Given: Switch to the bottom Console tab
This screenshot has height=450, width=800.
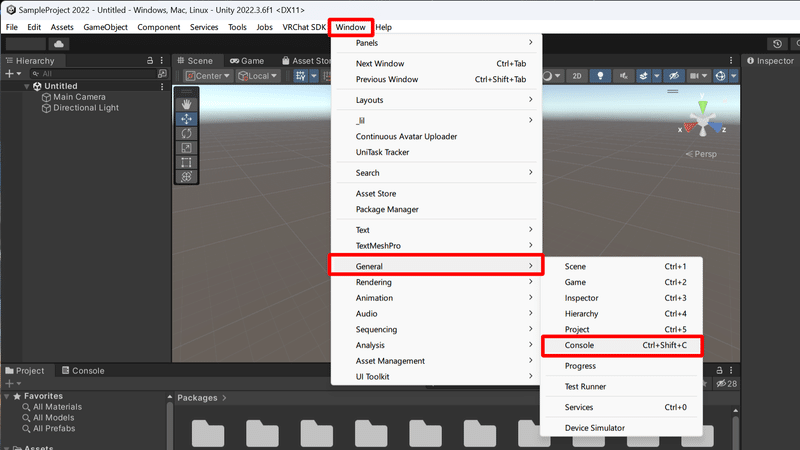Looking at the screenshot, I should tap(83, 371).
